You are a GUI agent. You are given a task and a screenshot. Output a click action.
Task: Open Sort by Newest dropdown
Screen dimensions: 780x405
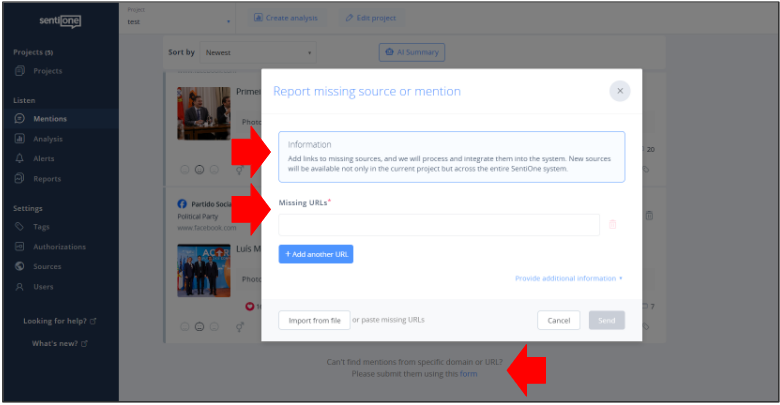click(x=258, y=52)
